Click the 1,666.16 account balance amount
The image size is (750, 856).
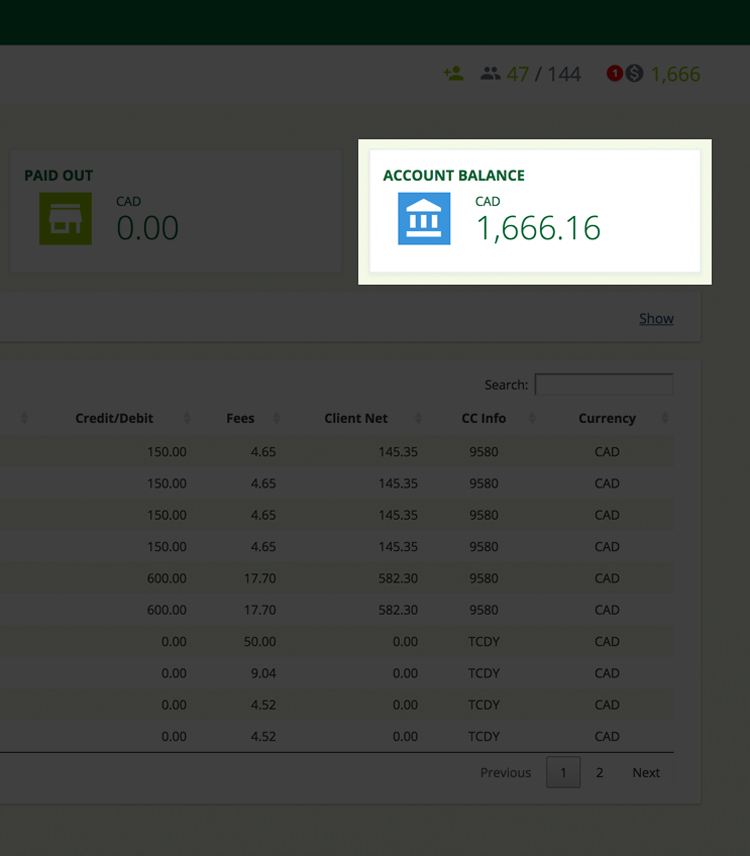(538, 228)
